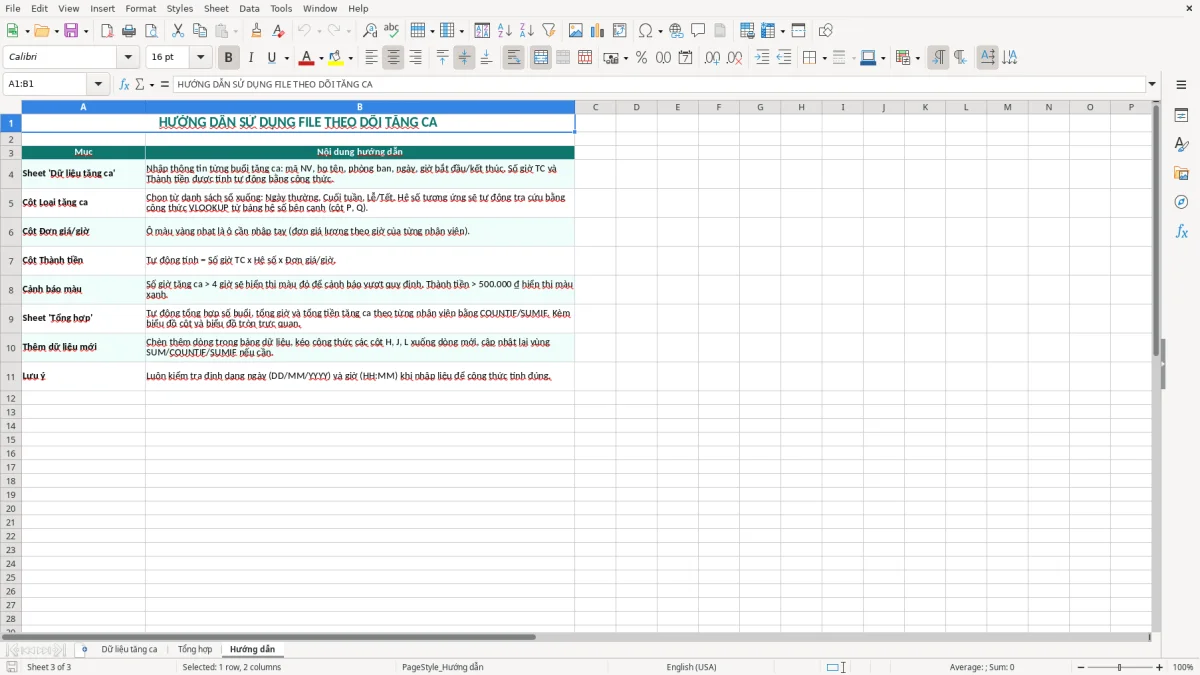1200x675 pixels.
Task: Click the Save document icon
Action: coord(71,31)
